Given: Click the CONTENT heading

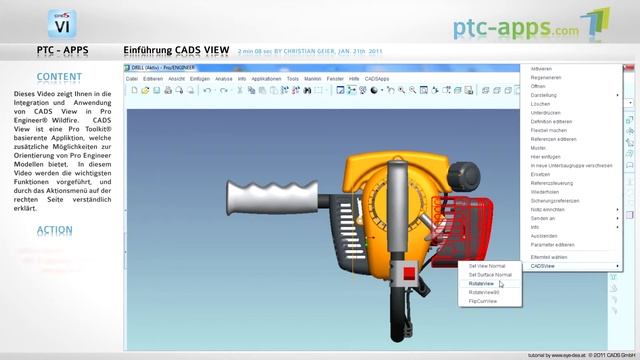Looking at the screenshot, I should (x=59, y=77).
